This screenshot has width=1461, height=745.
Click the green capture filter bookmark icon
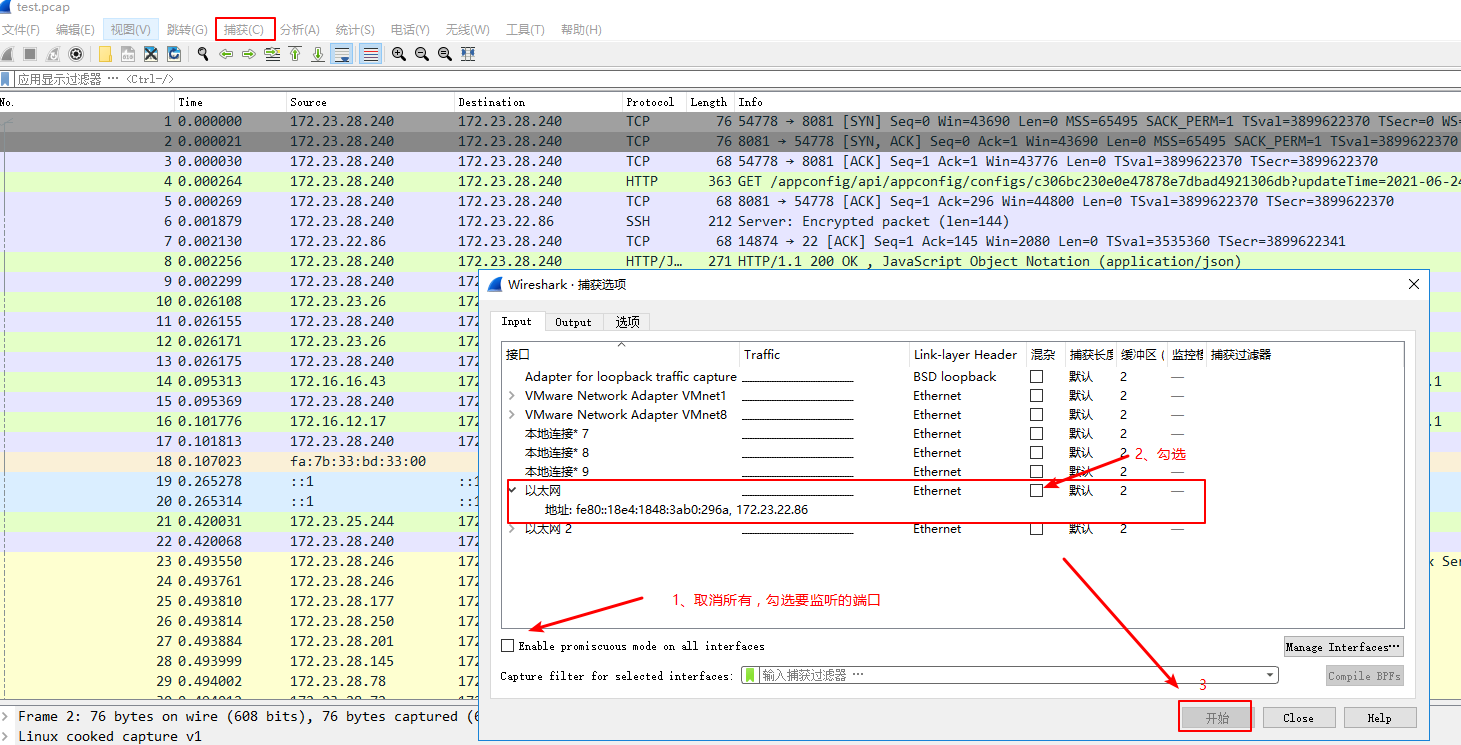click(x=750, y=675)
